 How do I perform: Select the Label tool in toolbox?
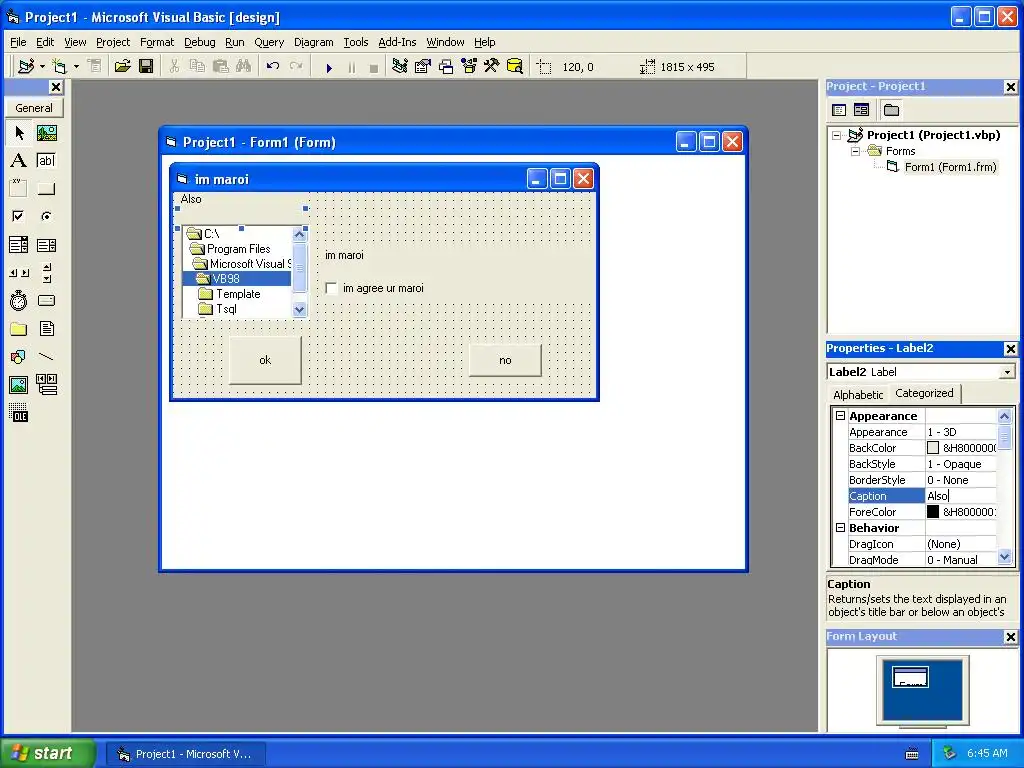click(x=19, y=161)
